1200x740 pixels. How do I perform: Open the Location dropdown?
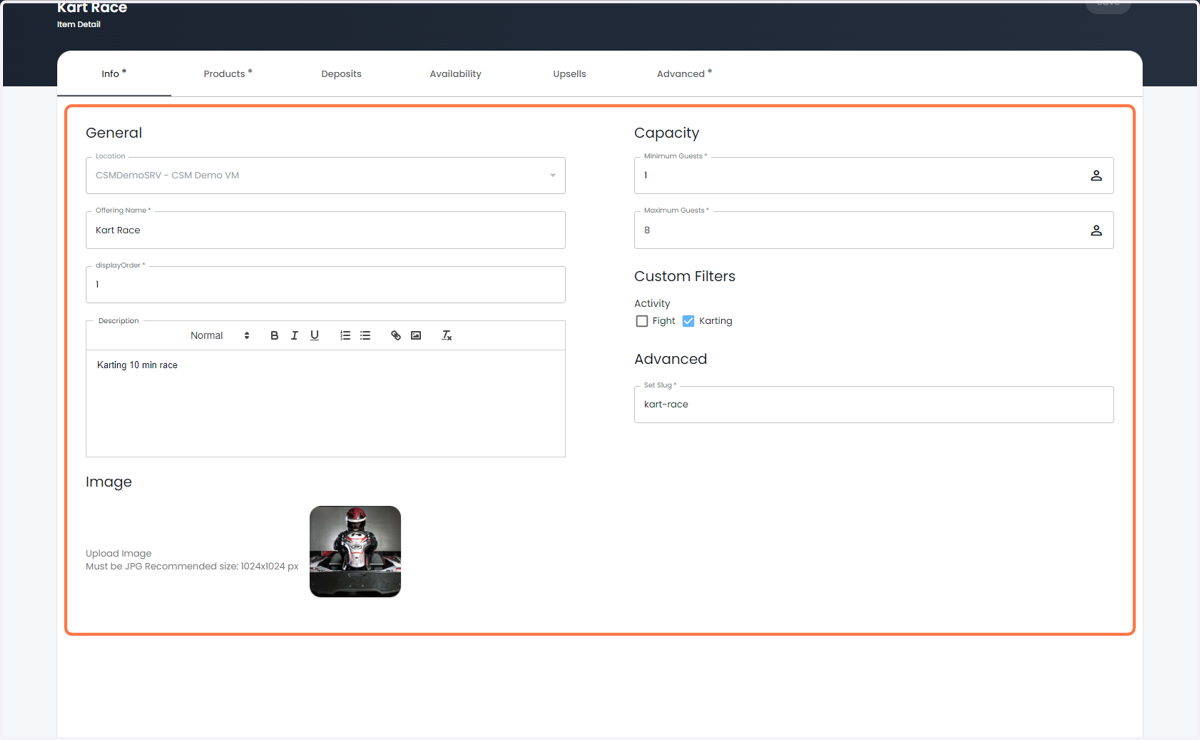[x=326, y=176]
